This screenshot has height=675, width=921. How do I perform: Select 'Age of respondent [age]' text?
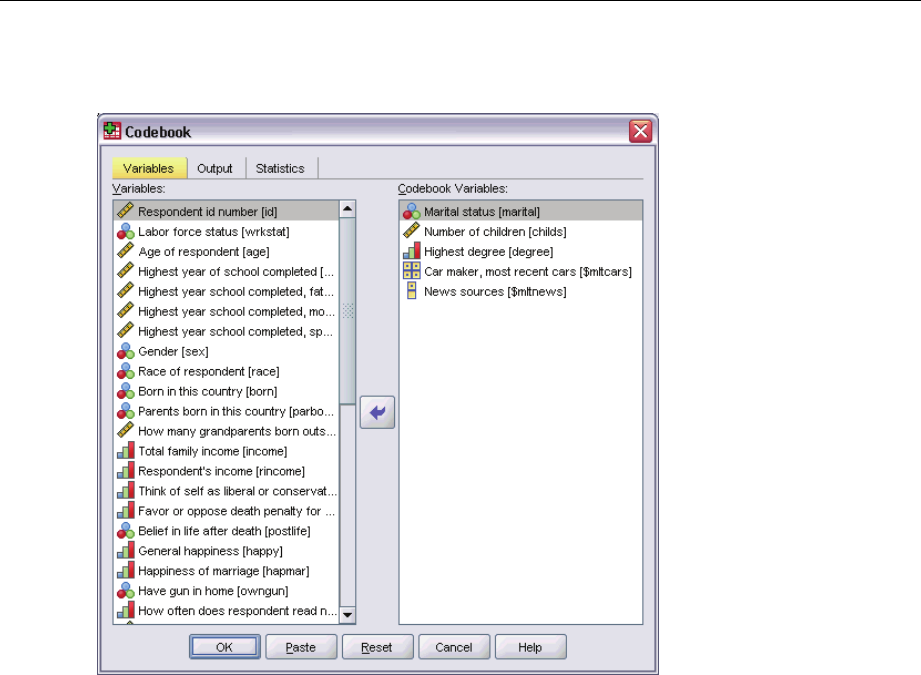[204, 251]
